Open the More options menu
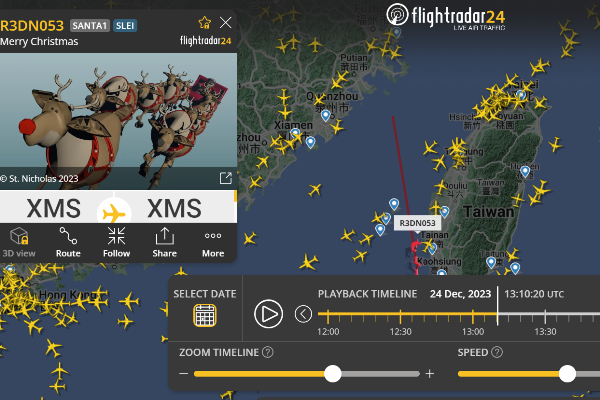The height and width of the screenshot is (400, 600). pos(213,242)
